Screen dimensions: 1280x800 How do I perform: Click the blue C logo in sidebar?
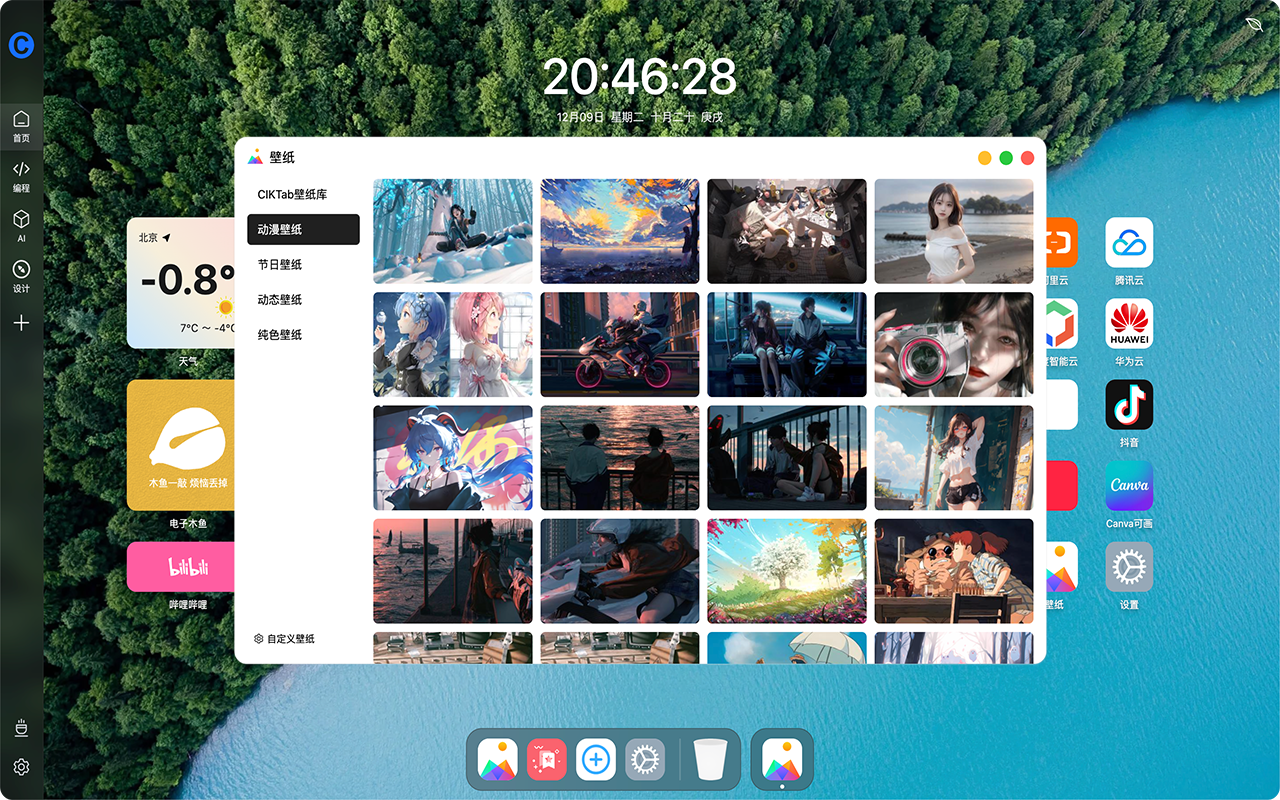pos(21,45)
